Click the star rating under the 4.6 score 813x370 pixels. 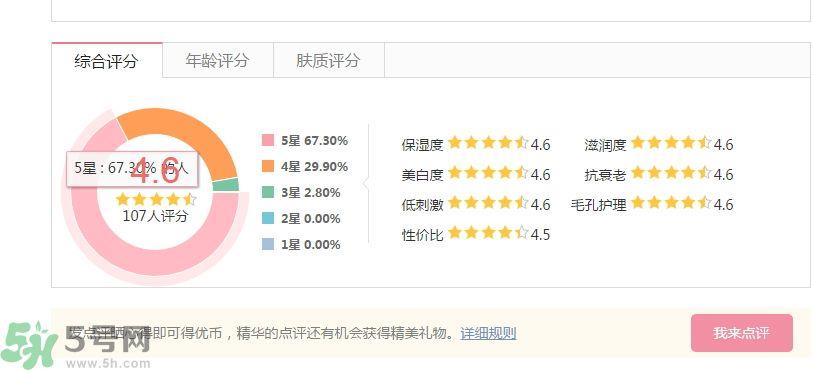[156, 199]
